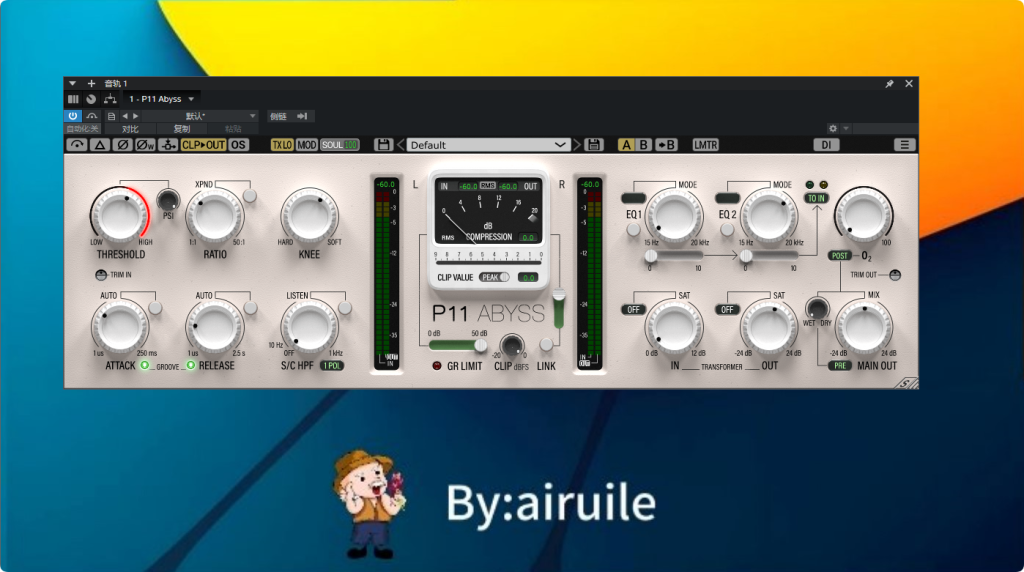Viewport: 1024px width, 572px height.
Task: Toggle the PRE button beside MAIN OUT
Action: pos(840,366)
